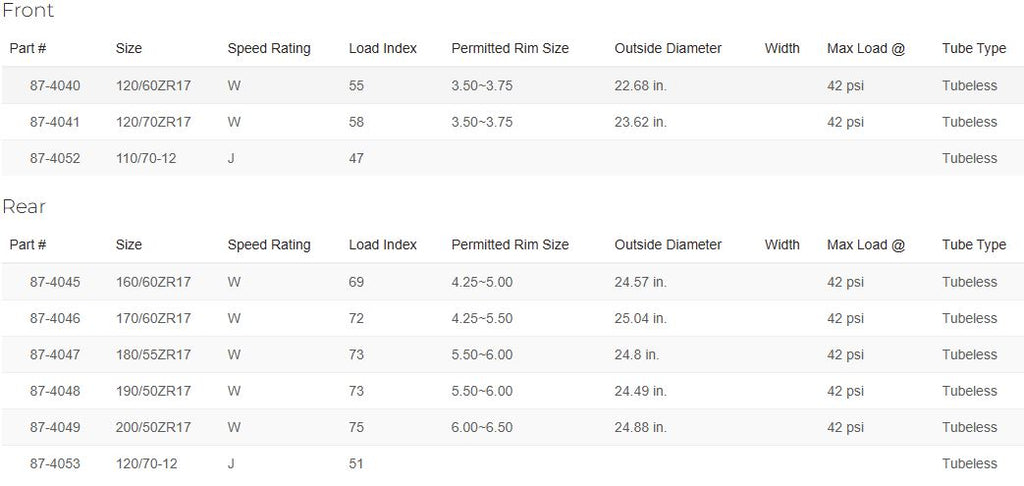
Task: Click the Rear table Speed Rating header
Action: [269, 245]
